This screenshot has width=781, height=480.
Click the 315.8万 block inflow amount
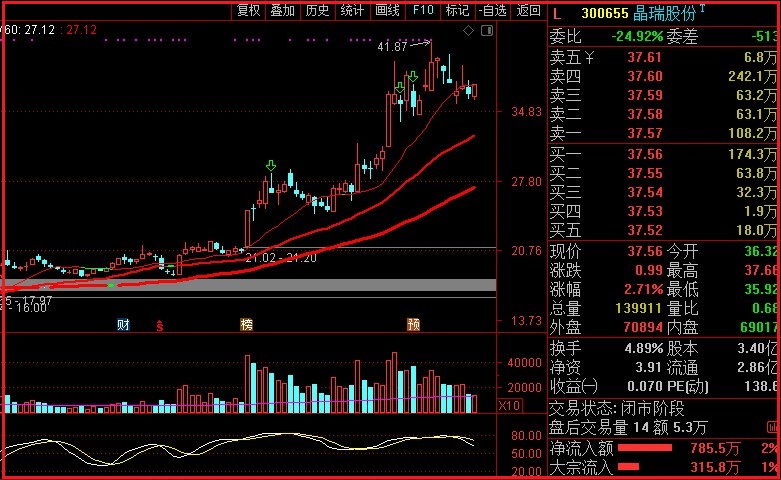click(715, 467)
